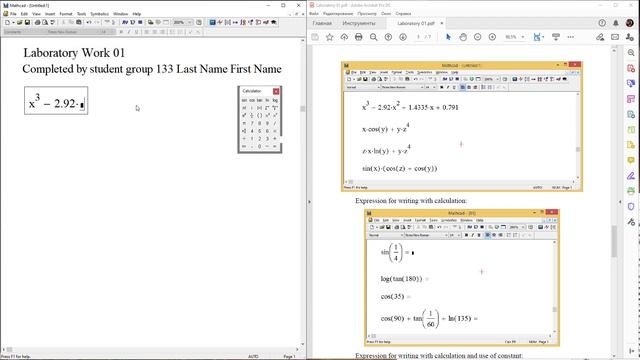The height and width of the screenshot is (360, 640).
Task: Open Mathcad Format menu
Action: (66, 13)
